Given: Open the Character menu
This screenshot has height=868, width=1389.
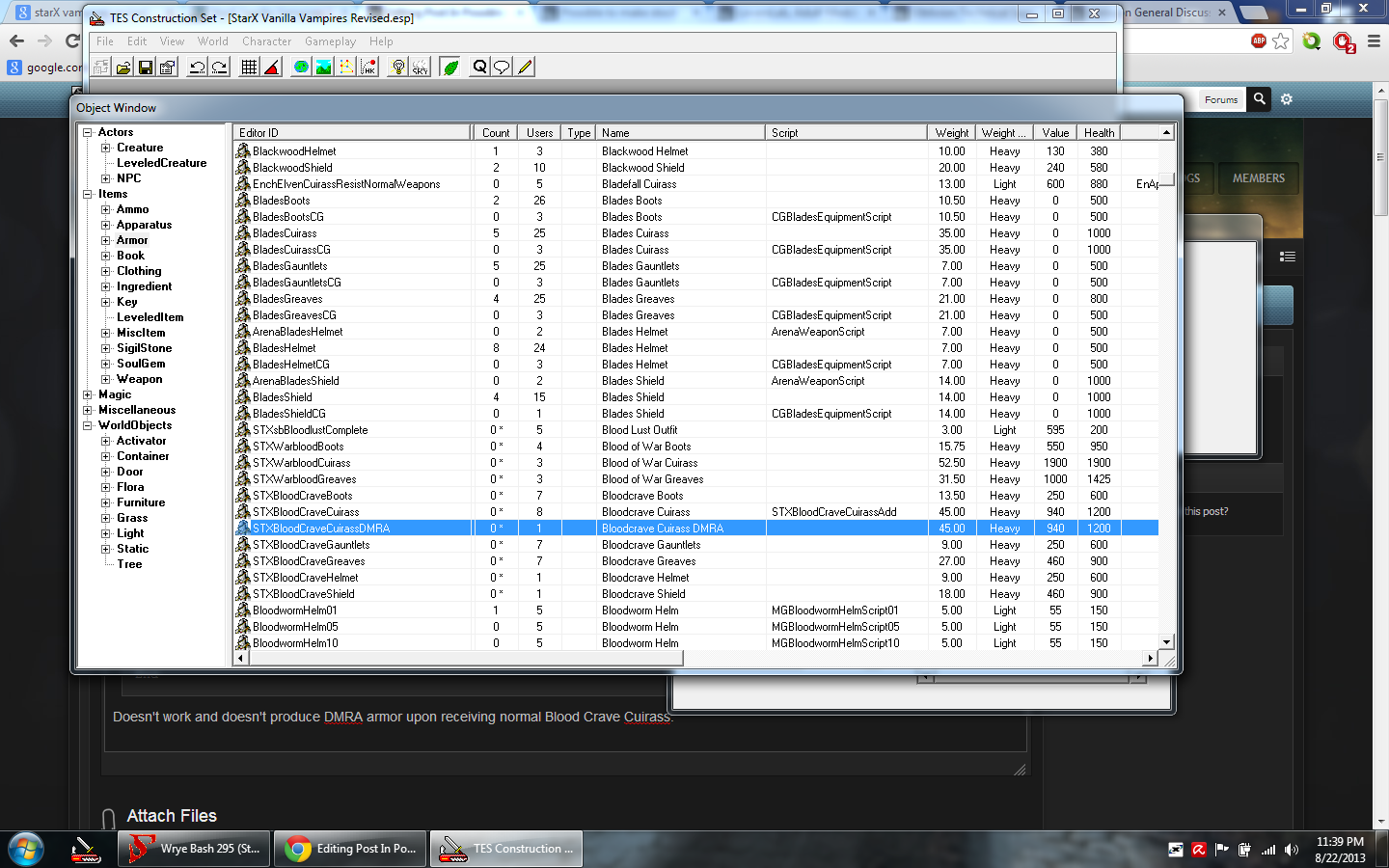Looking at the screenshot, I should [x=266, y=41].
